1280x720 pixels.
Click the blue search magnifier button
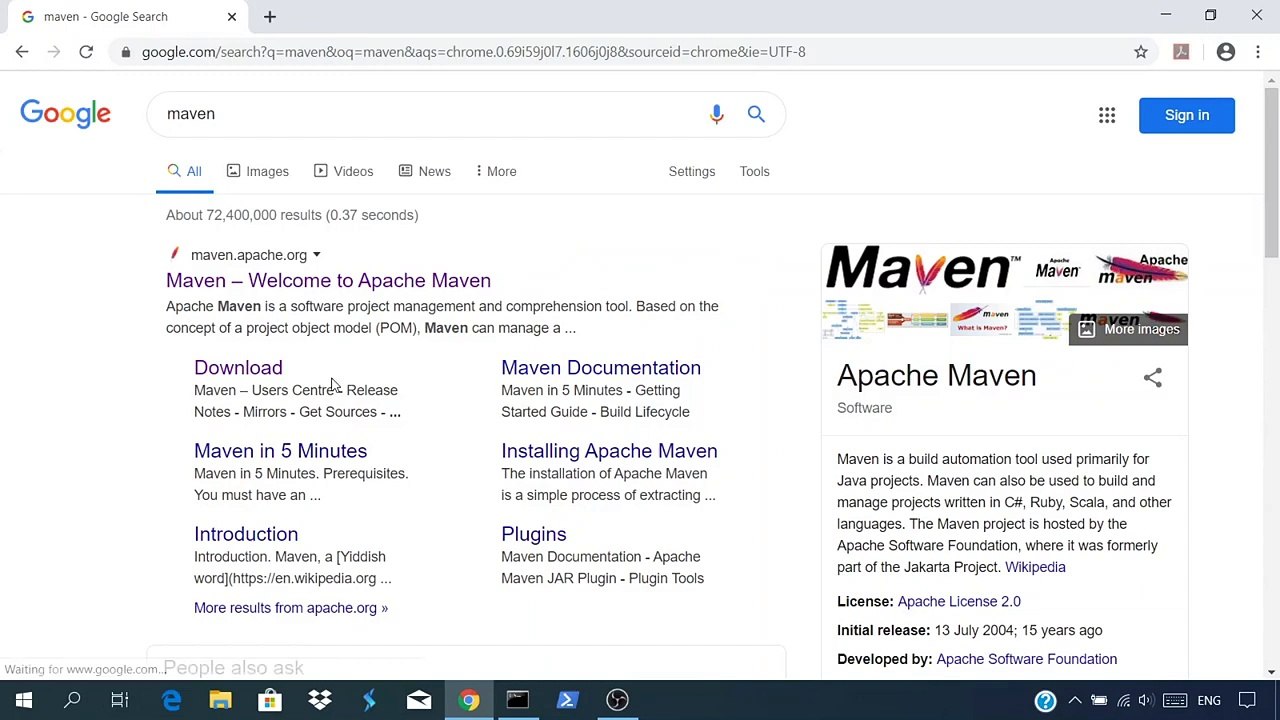coord(756,114)
